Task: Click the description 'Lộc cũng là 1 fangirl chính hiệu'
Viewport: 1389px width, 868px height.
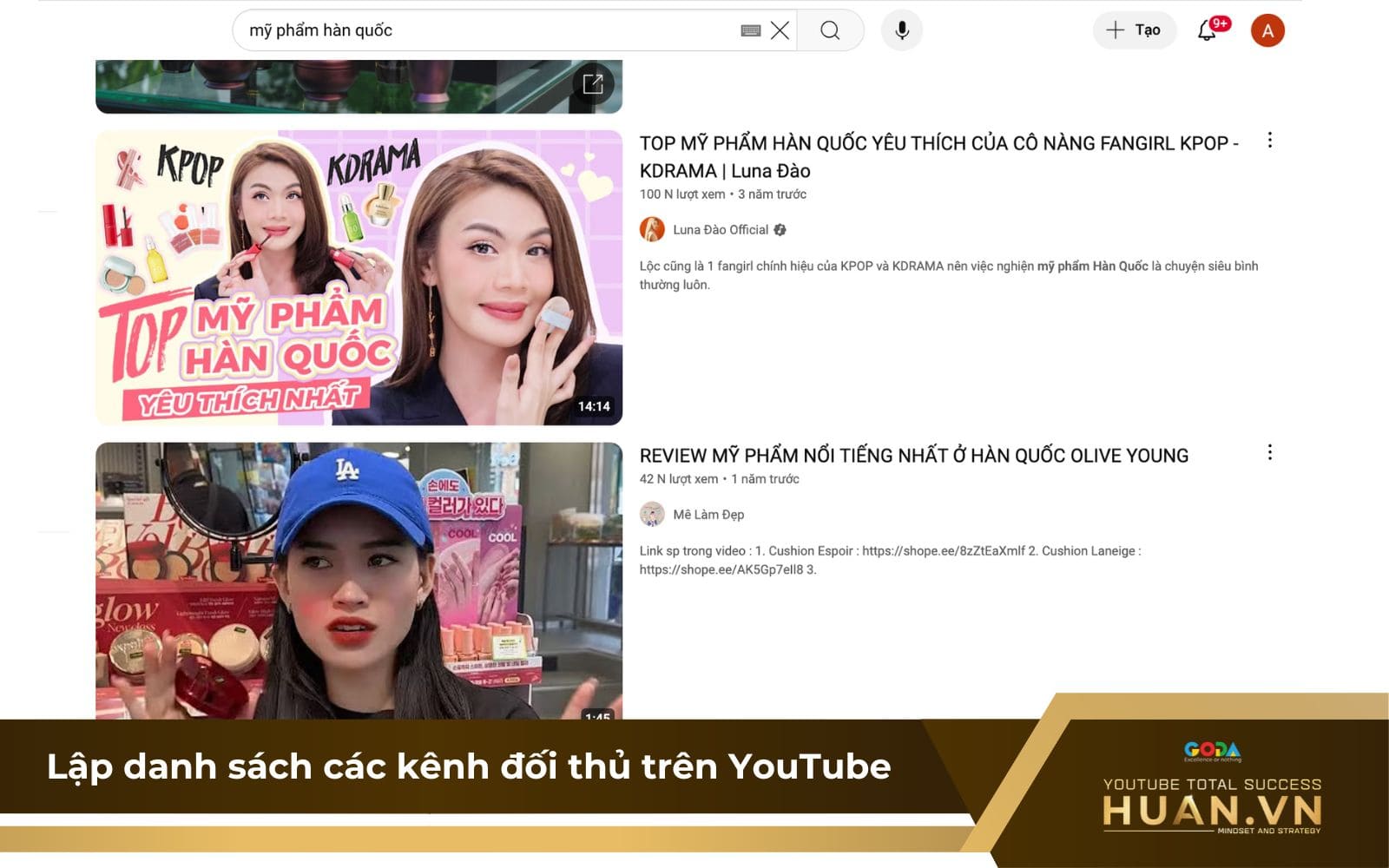Action: pyautogui.click(x=949, y=275)
